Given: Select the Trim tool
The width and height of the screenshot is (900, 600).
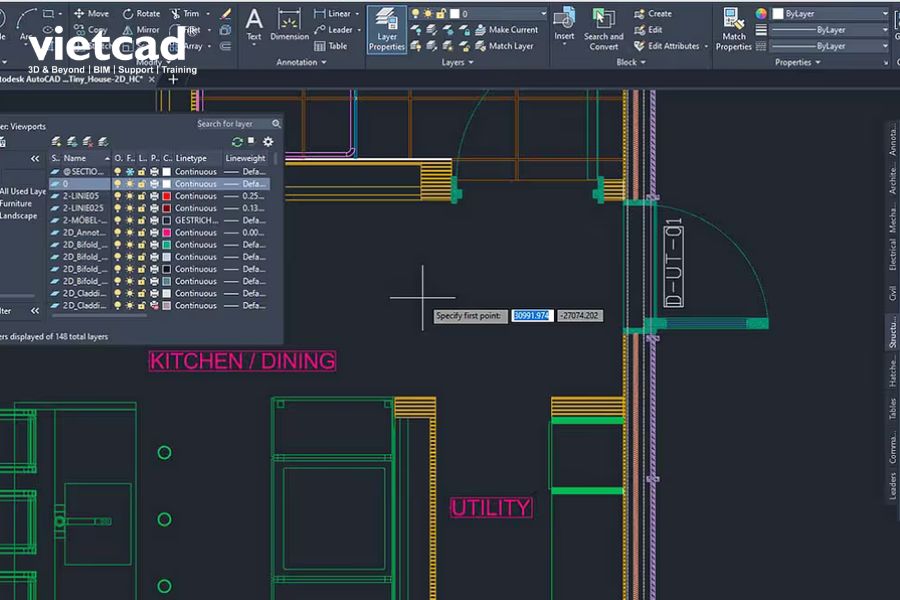Looking at the screenshot, I should point(185,13).
